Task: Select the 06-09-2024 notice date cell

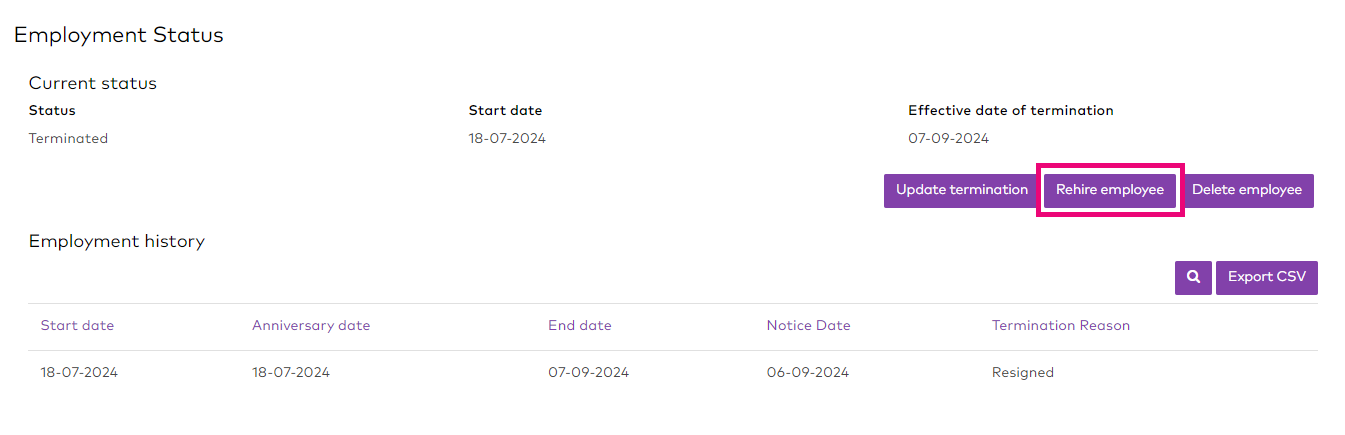Action: tap(807, 373)
